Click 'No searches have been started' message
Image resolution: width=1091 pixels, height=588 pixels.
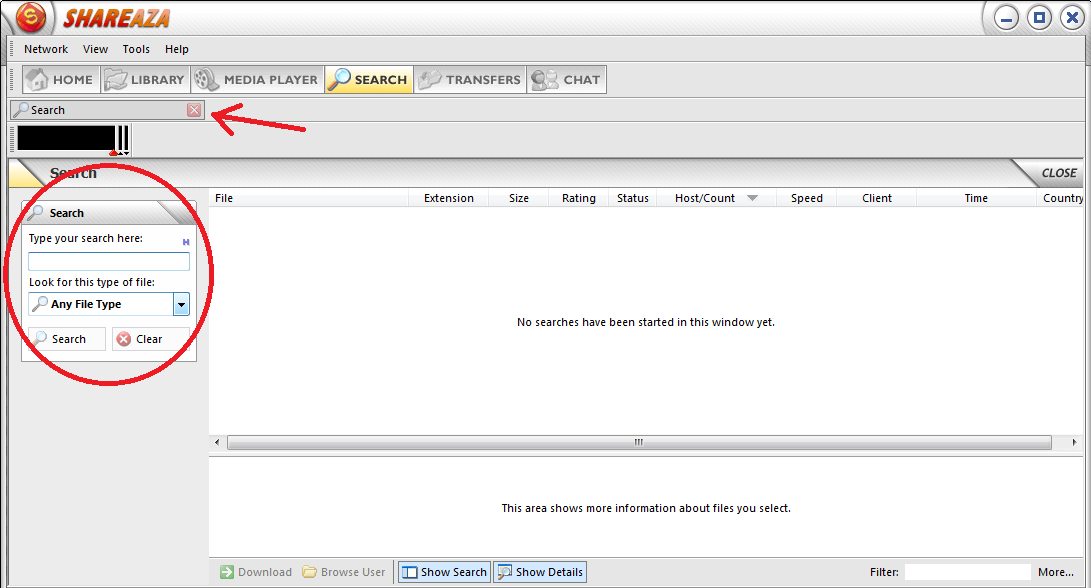click(x=646, y=322)
